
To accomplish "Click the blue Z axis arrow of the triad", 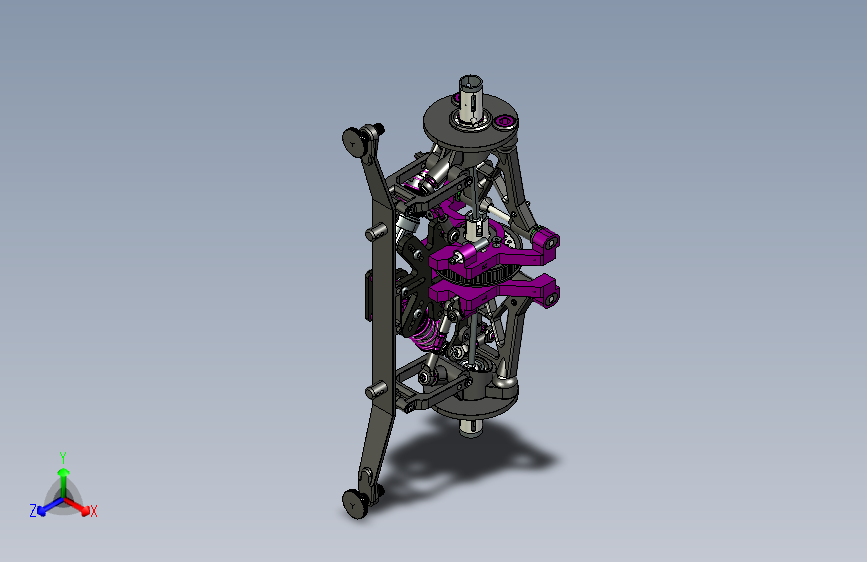I will [50, 506].
